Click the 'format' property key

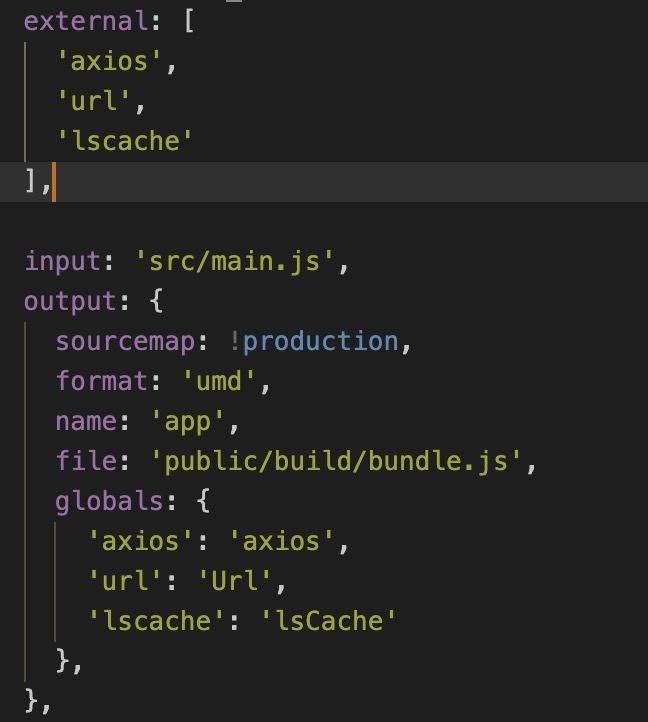101,381
